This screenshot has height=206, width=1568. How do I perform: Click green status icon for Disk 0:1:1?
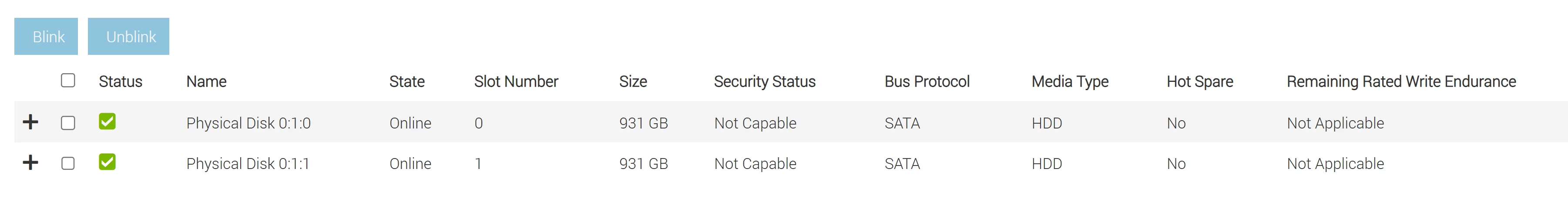click(107, 162)
